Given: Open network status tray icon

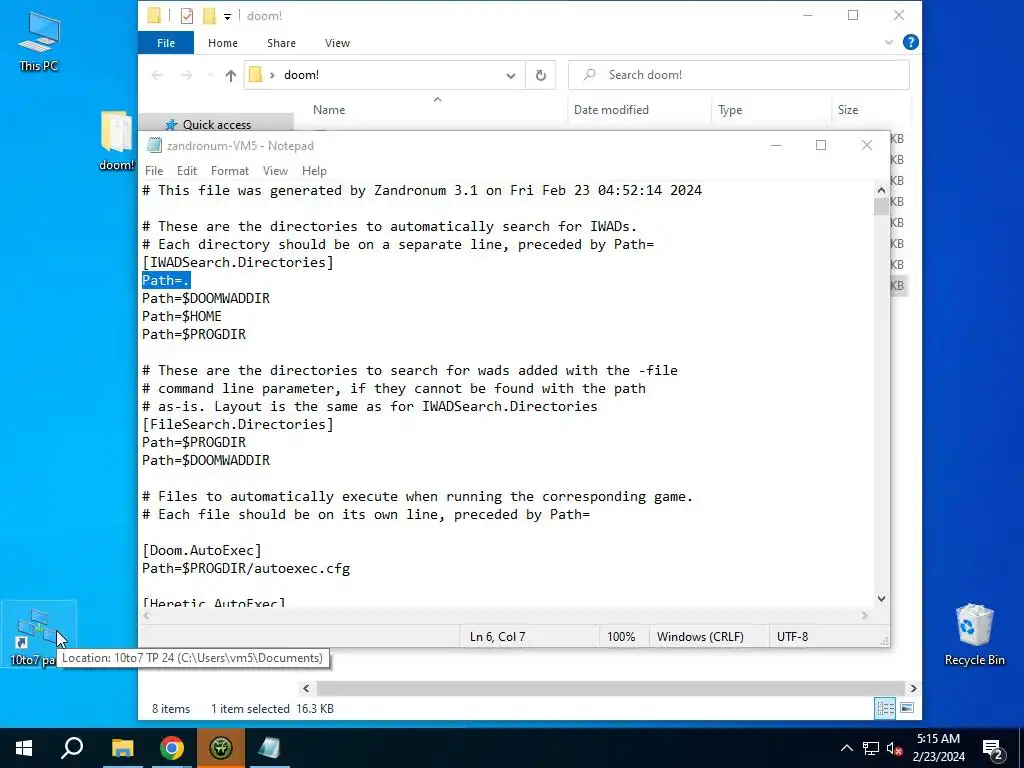Looking at the screenshot, I should [871, 748].
